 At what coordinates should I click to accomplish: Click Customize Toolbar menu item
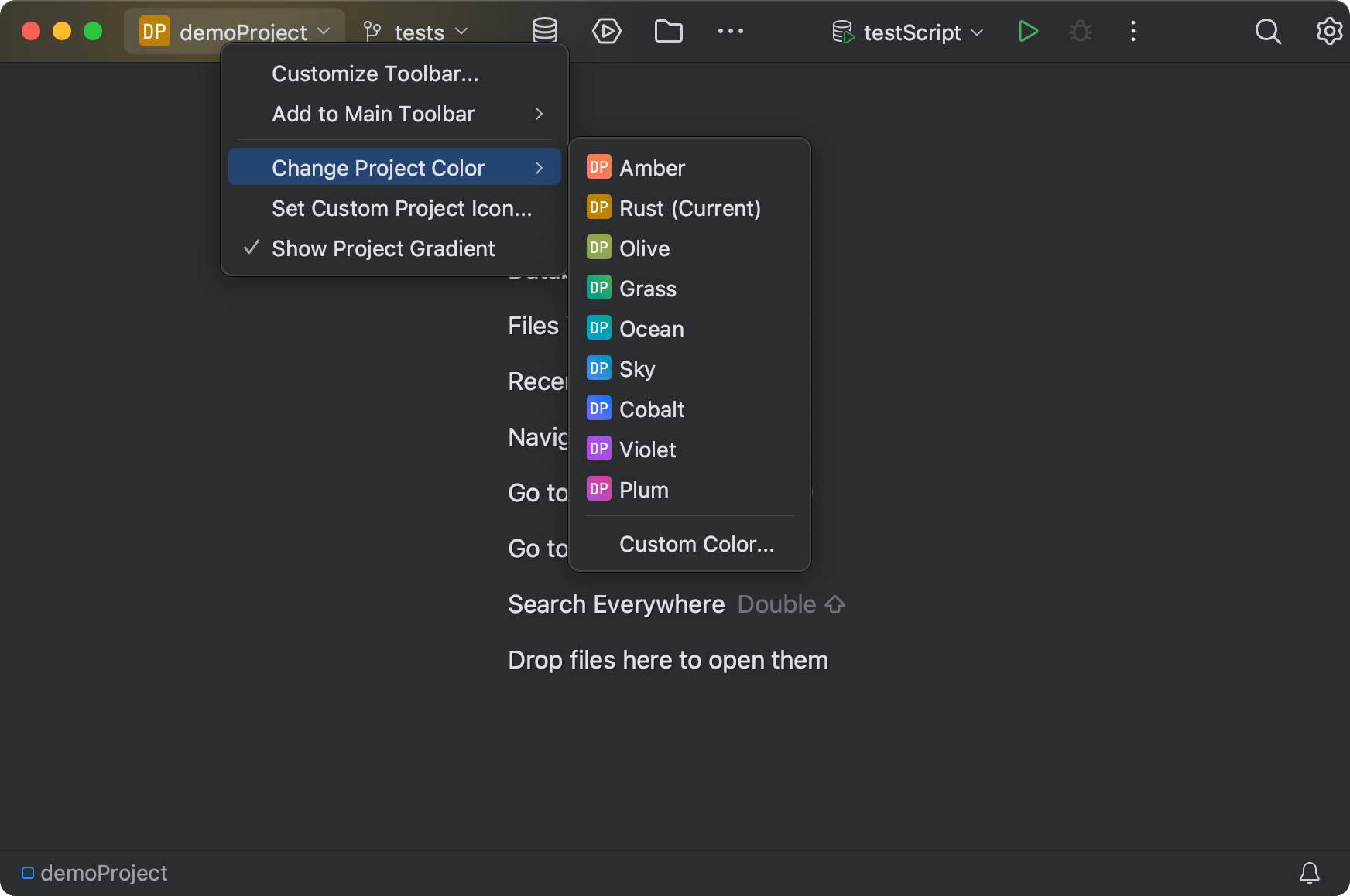click(375, 74)
